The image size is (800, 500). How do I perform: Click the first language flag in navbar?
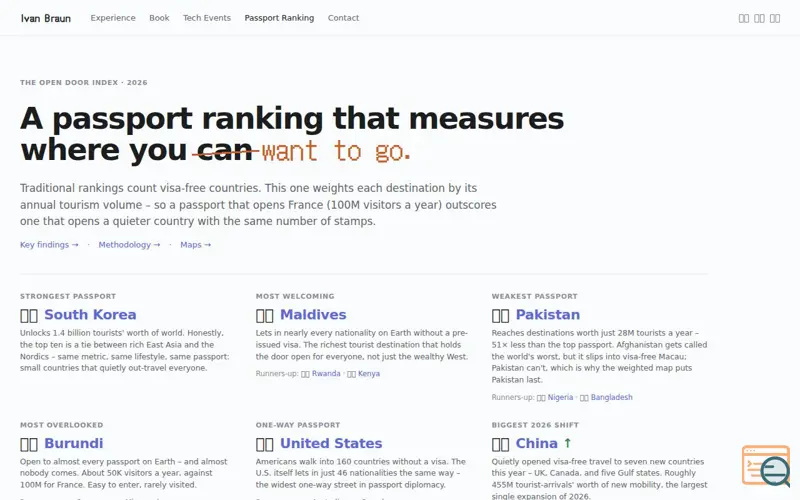744,18
